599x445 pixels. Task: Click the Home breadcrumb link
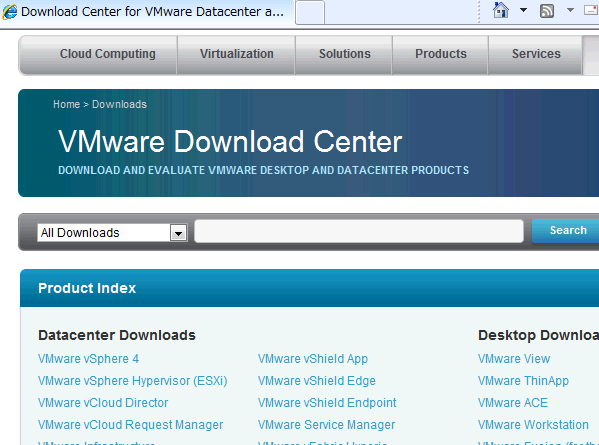click(x=66, y=104)
